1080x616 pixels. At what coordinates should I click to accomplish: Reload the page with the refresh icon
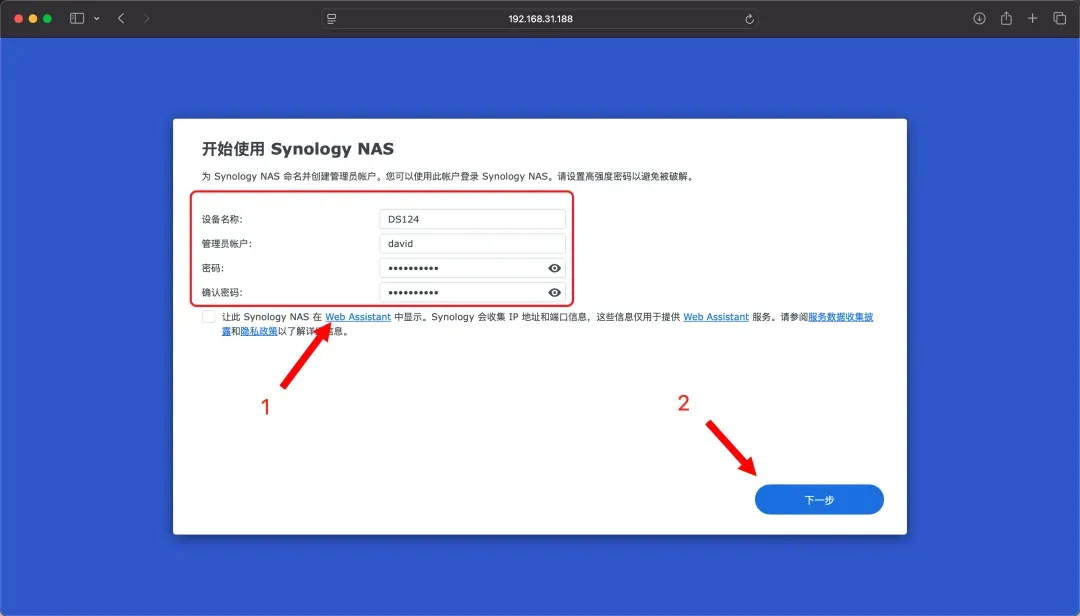point(749,19)
